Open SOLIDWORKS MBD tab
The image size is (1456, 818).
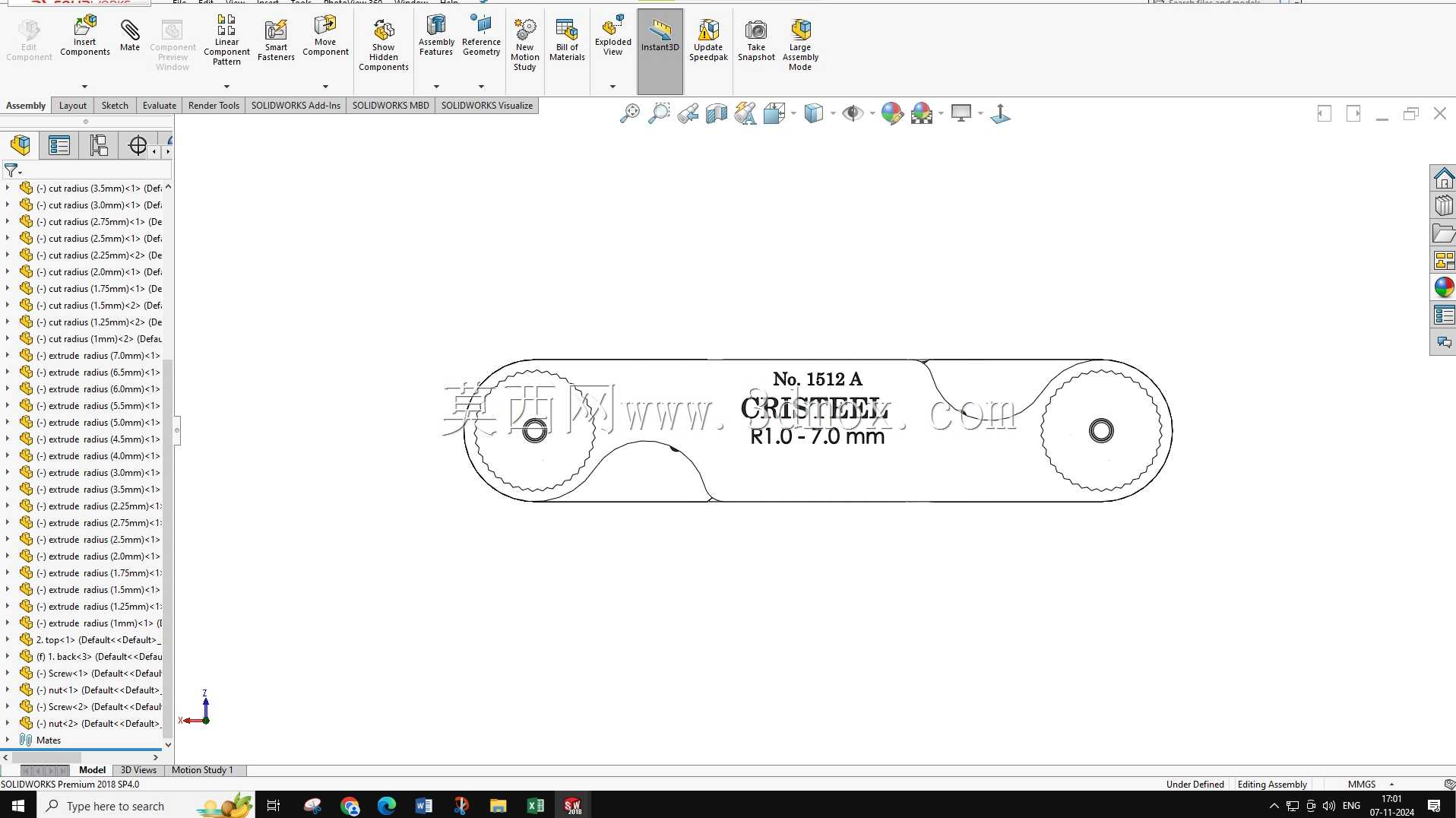pyautogui.click(x=391, y=106)
